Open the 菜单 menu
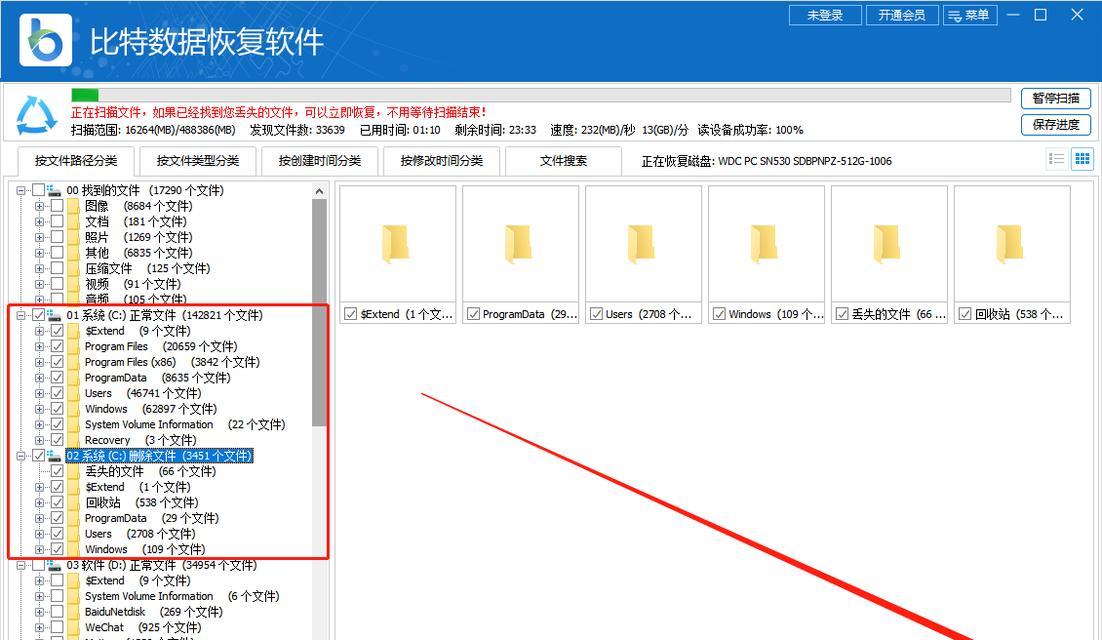This screenshot has width=1102, height=640. tap(970, 15)
